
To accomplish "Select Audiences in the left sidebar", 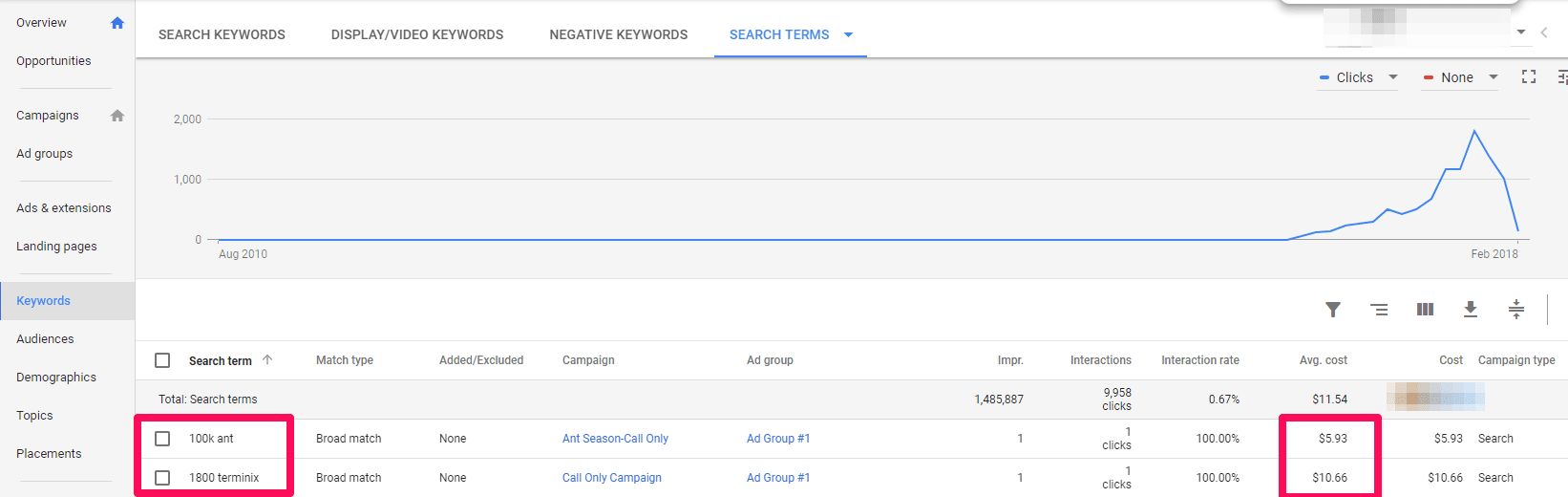I will (45, 338).
